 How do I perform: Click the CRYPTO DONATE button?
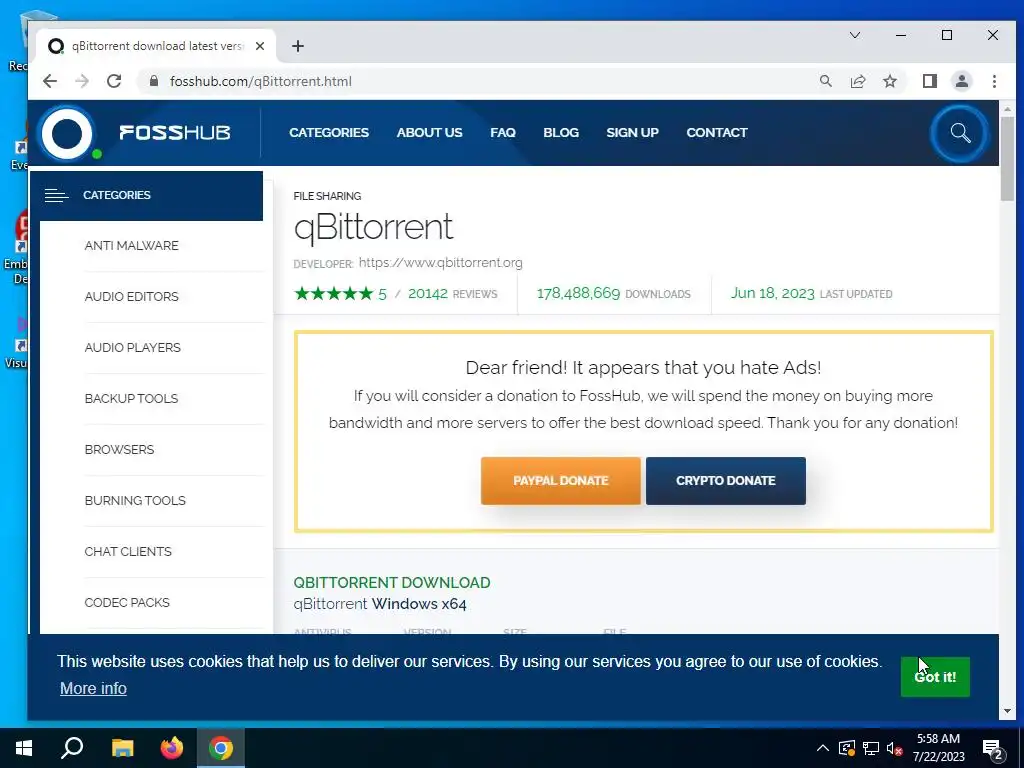pyautogui.click(x=726, y=481)
